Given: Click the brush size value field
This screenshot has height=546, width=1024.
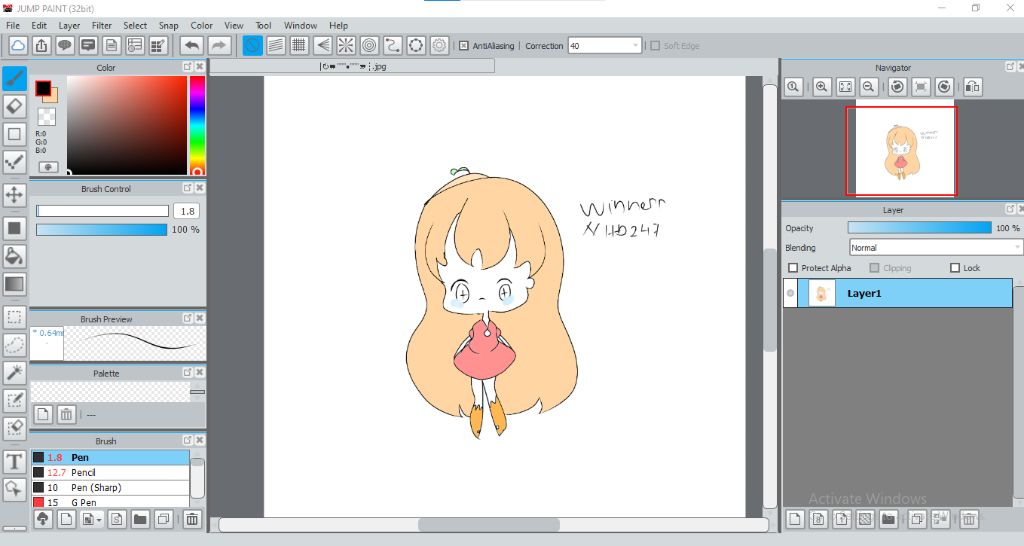Looking at the screenshot, I should 187,211.
